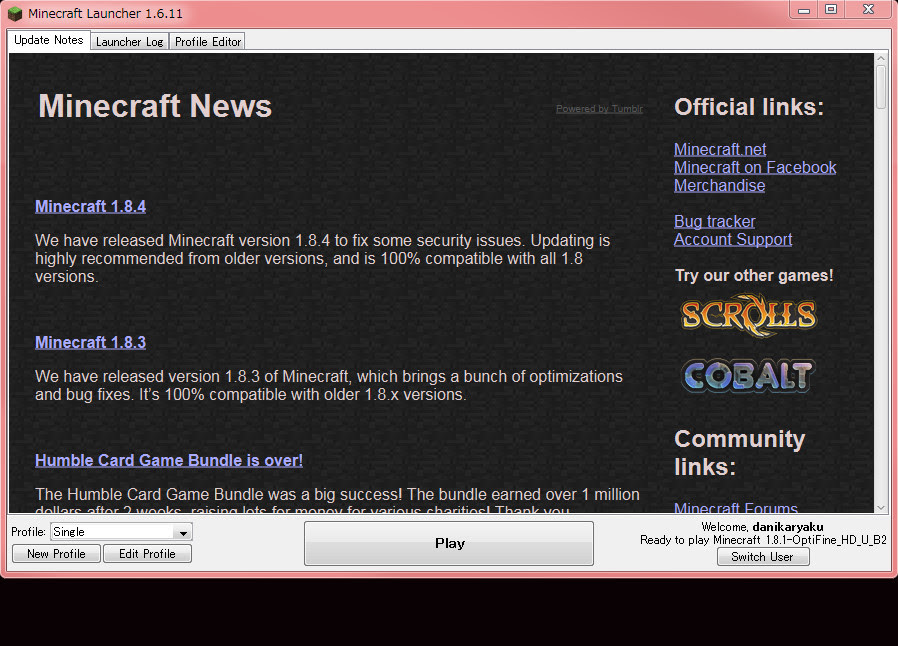Open the Scrolls game logo
This screenshot has height=646, width=898.
coord(748,315)
